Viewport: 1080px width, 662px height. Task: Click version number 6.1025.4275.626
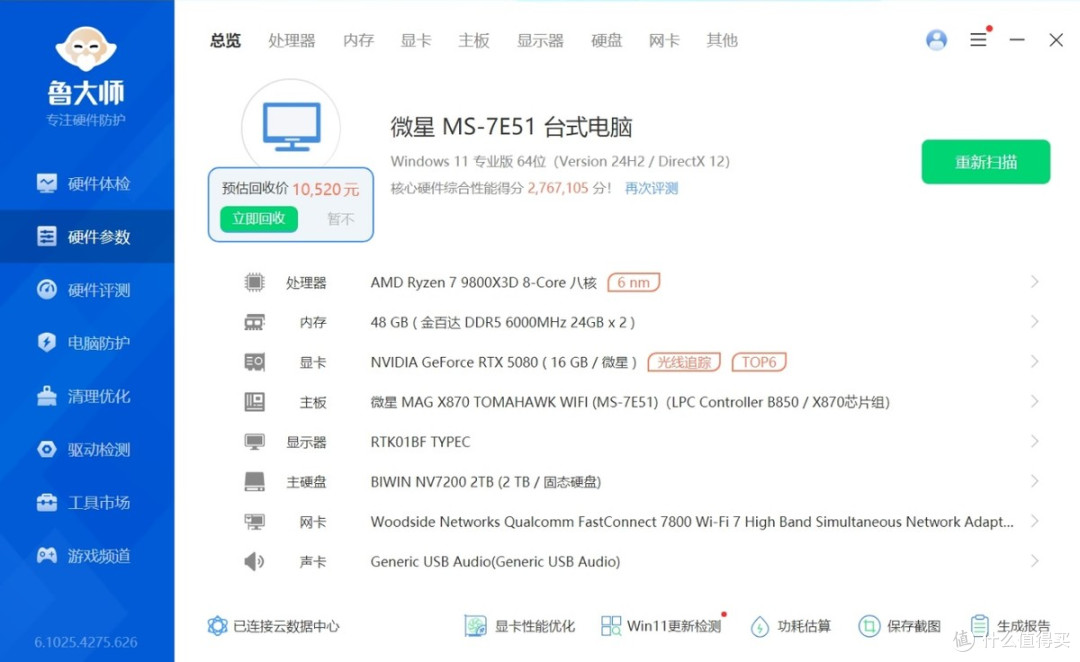pyautogui.click(x=86, y=642)
